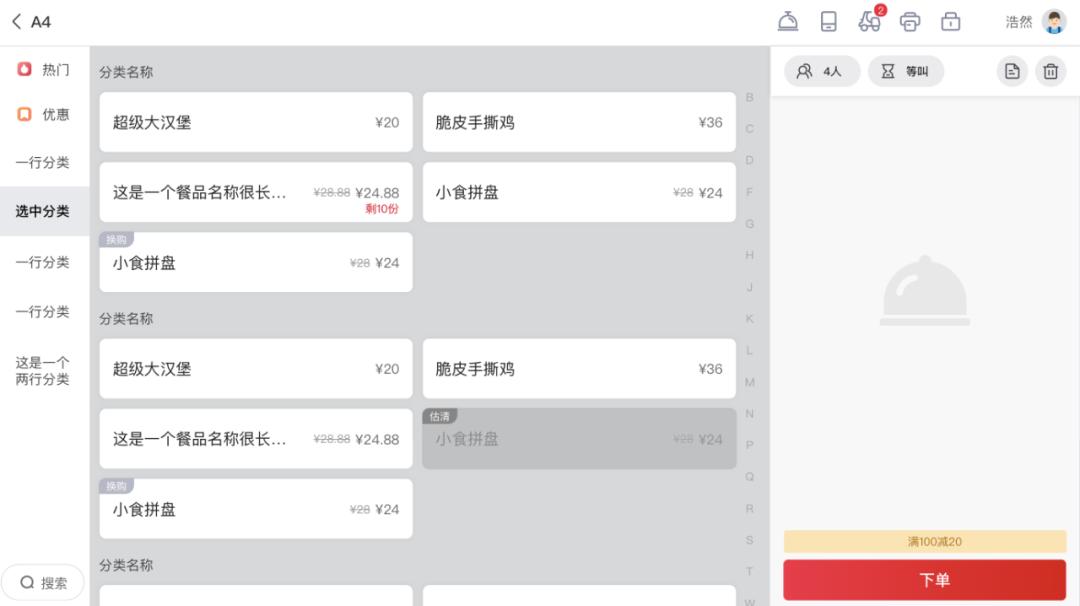This screenshot has width=1080, height=606.
Task: Click the 满100减20 promotion banner
Action: [923, 541]
